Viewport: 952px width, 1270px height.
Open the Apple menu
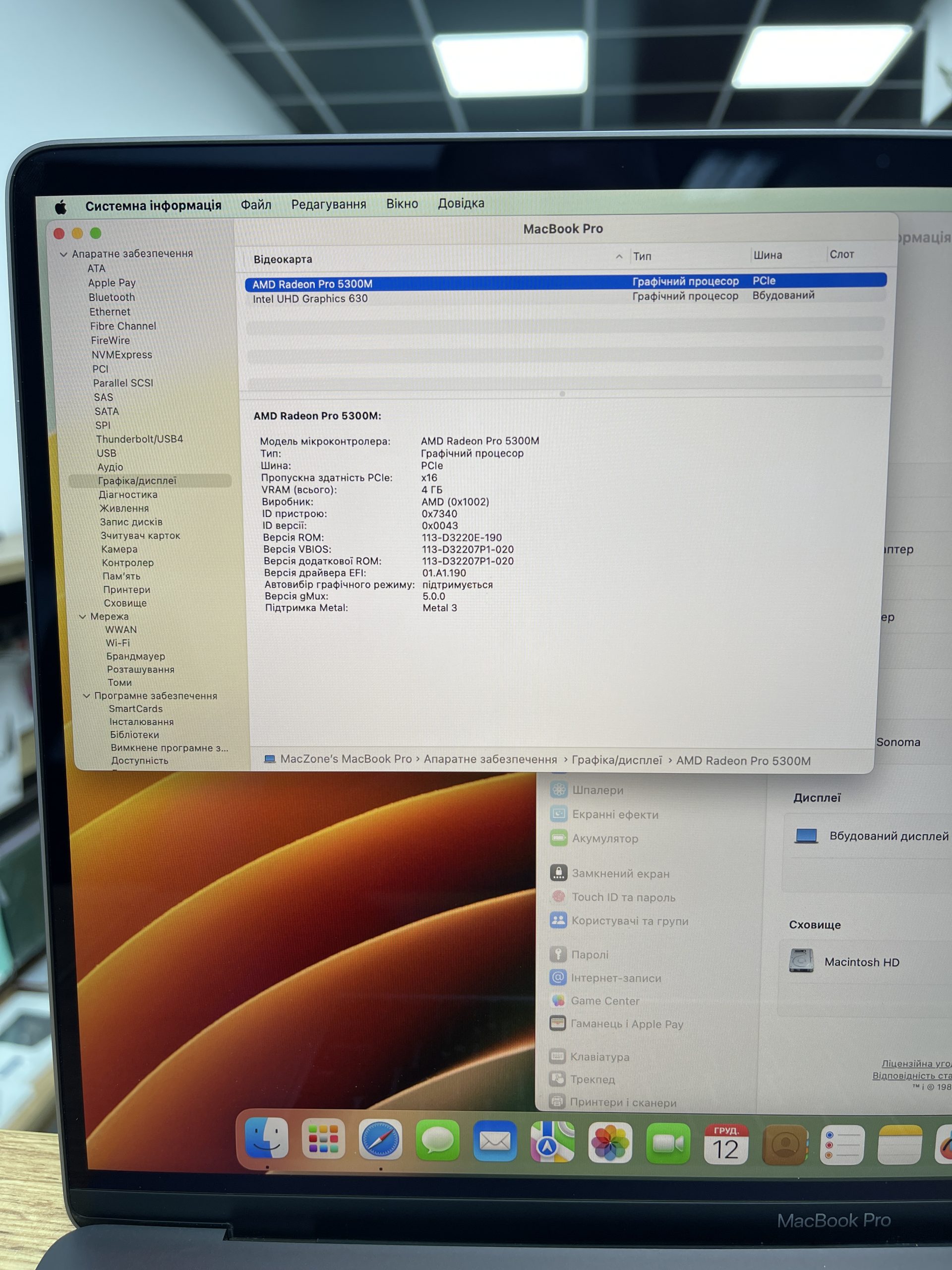(61, 207)
